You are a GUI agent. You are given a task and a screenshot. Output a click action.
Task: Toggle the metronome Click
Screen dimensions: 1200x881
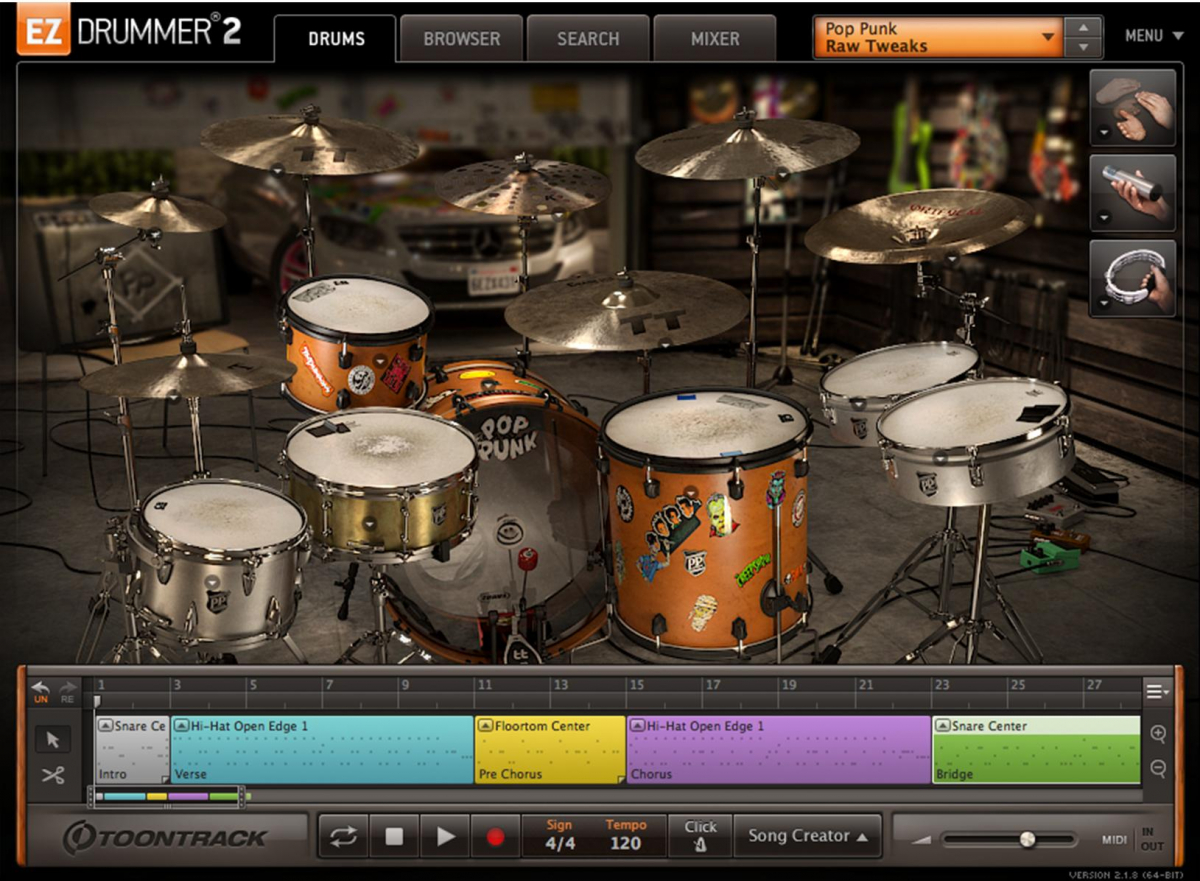700,836
